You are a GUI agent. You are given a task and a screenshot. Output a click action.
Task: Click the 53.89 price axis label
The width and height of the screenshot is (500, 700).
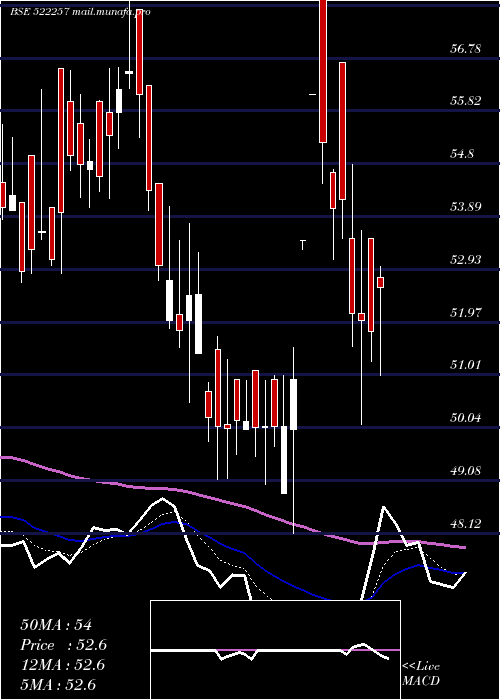coord(466,207)
